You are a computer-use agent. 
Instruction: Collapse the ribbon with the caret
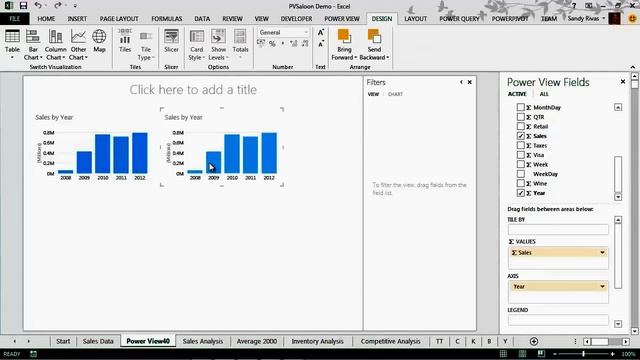click(x=633, y=67)
